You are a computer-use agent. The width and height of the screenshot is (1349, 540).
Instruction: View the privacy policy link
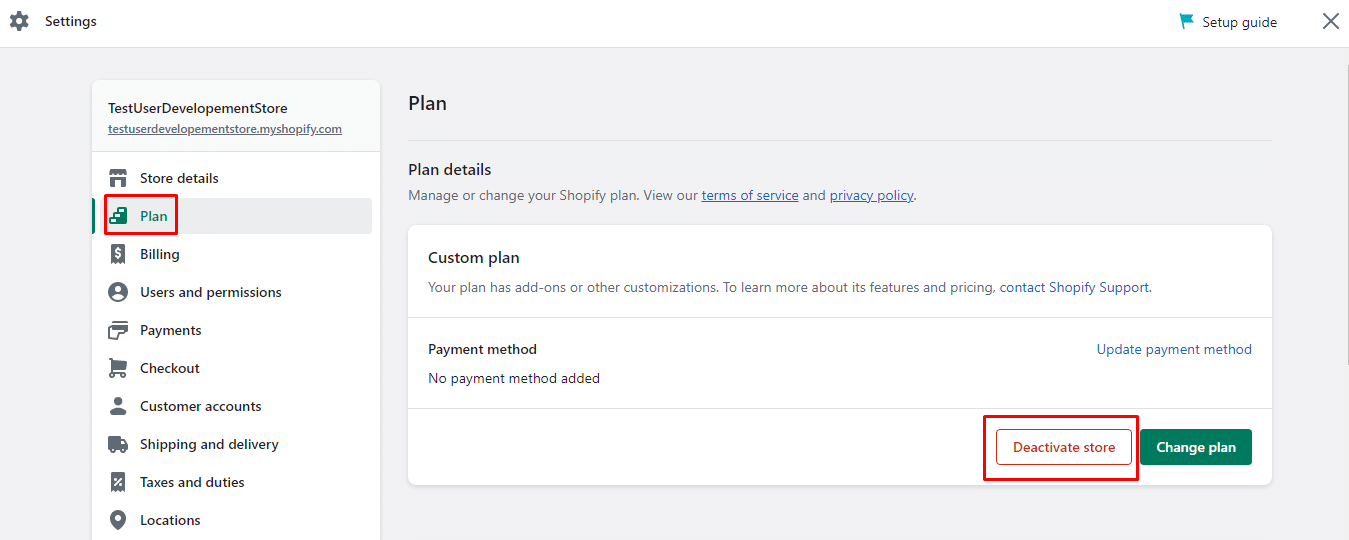871,195
